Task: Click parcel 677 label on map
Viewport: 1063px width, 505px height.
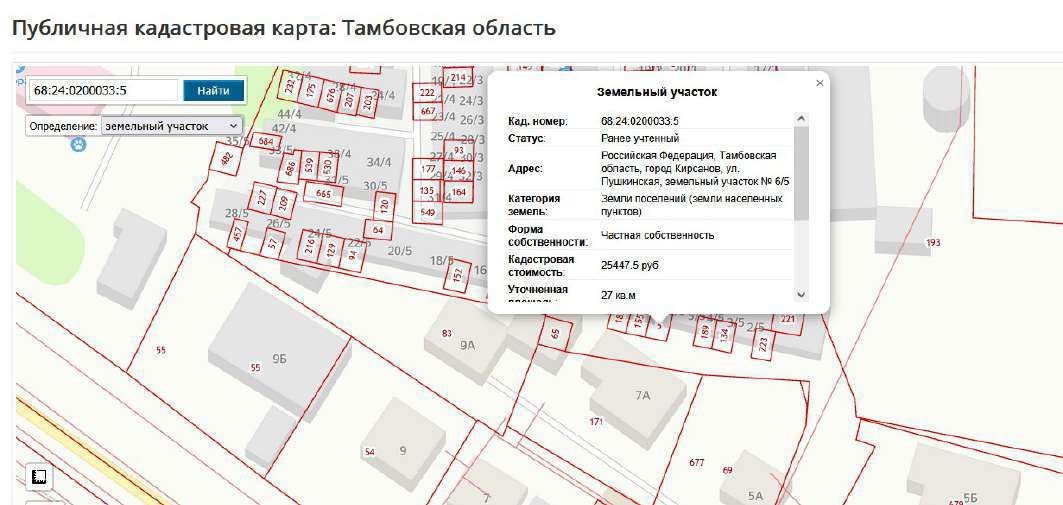Action: [x=696, y=463]
